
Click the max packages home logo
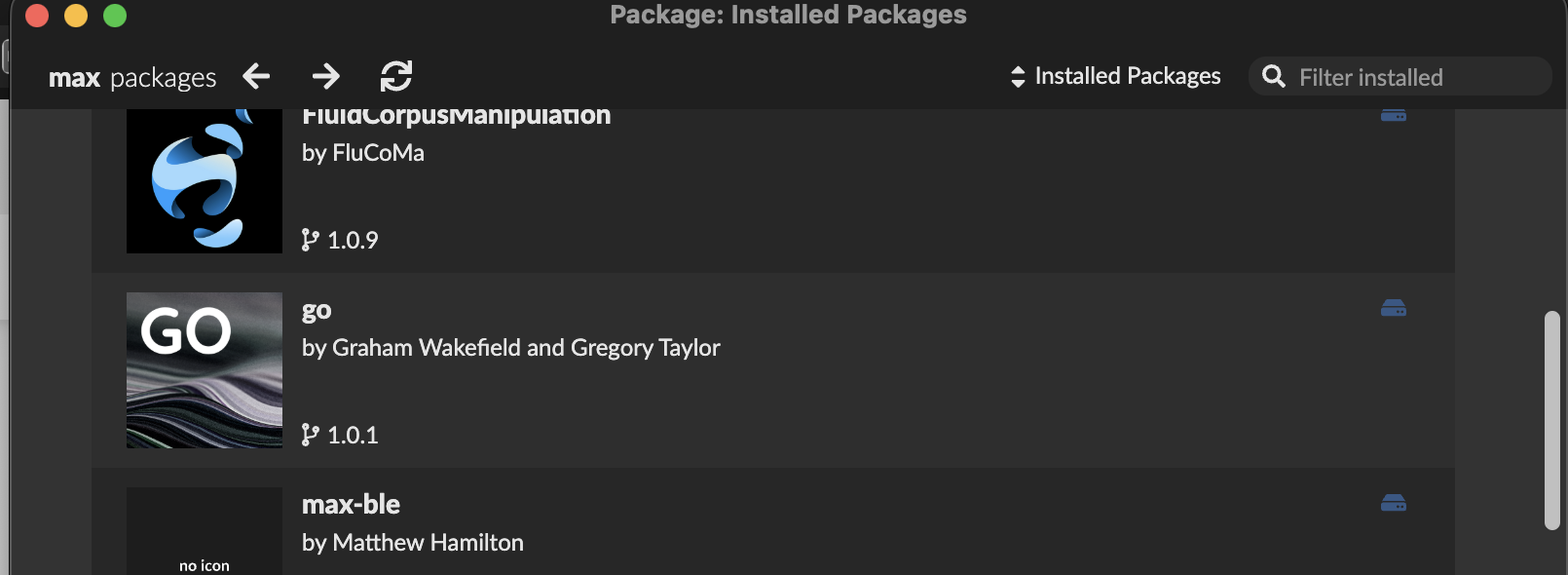[132, 77]
